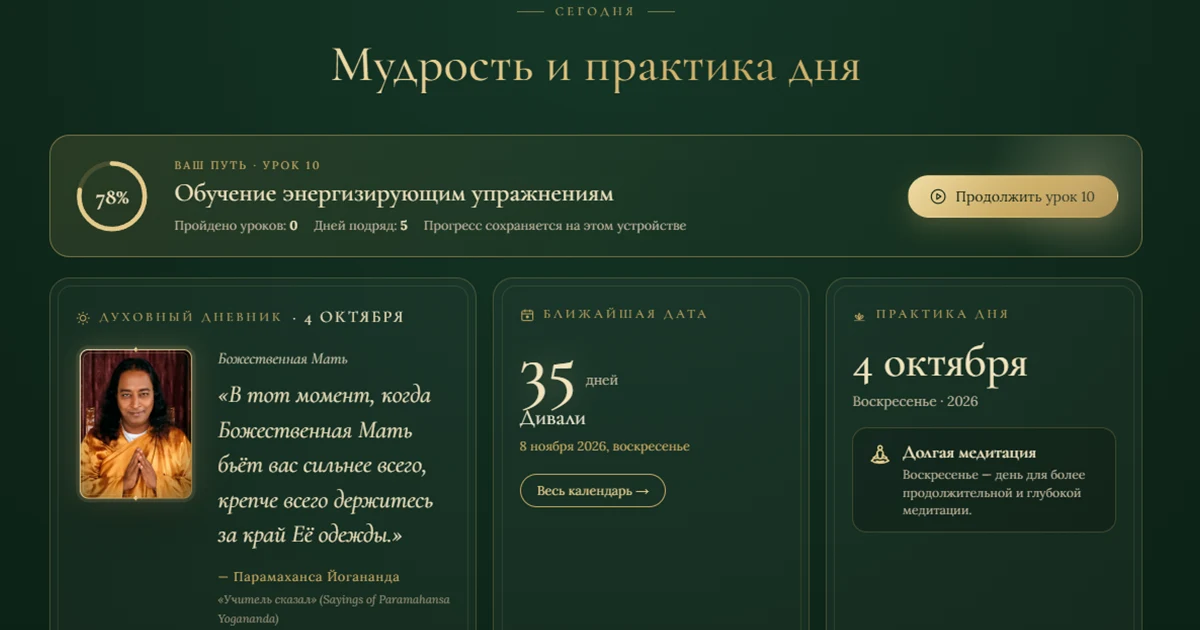The image size is (1200, 630).
Task: Click the Воскресенье · 2026 subtitle
Action: (x=915, y=402)
